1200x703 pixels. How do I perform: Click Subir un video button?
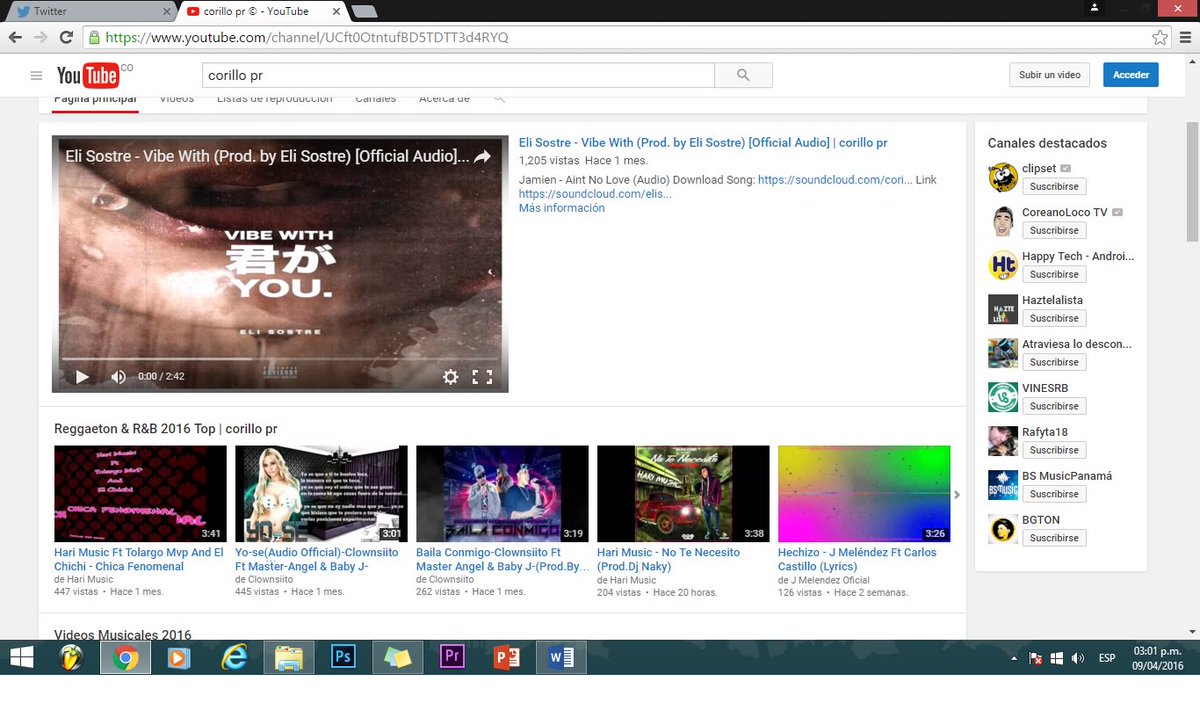[x=1049, y=75]
